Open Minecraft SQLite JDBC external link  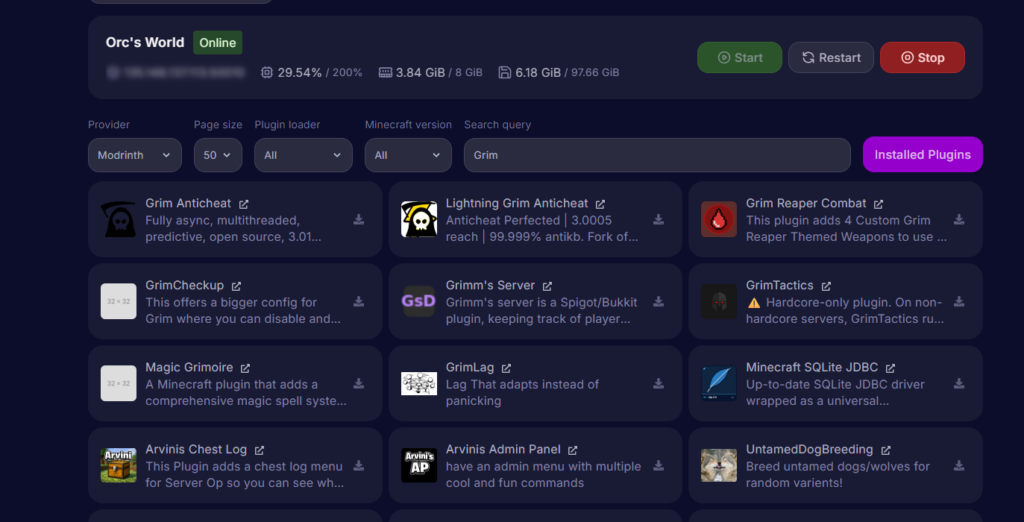tap(891, 368)
